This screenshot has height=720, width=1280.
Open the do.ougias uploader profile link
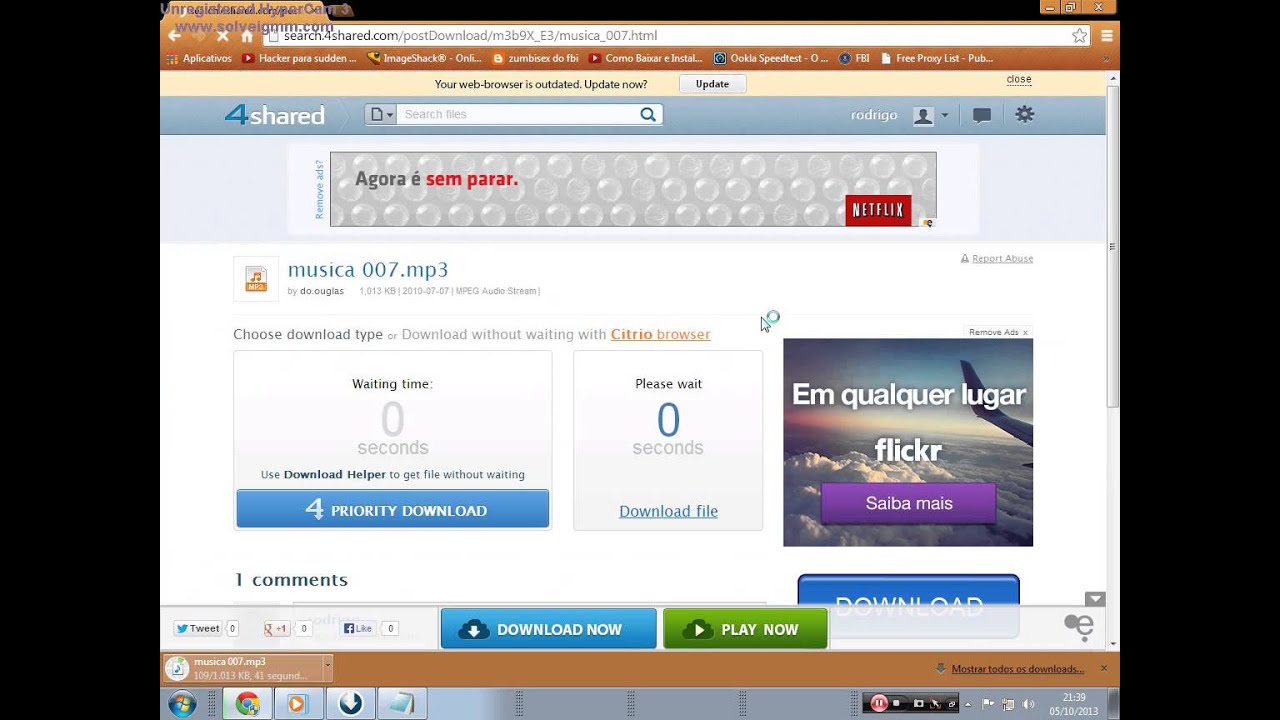[x=322, y=291]
